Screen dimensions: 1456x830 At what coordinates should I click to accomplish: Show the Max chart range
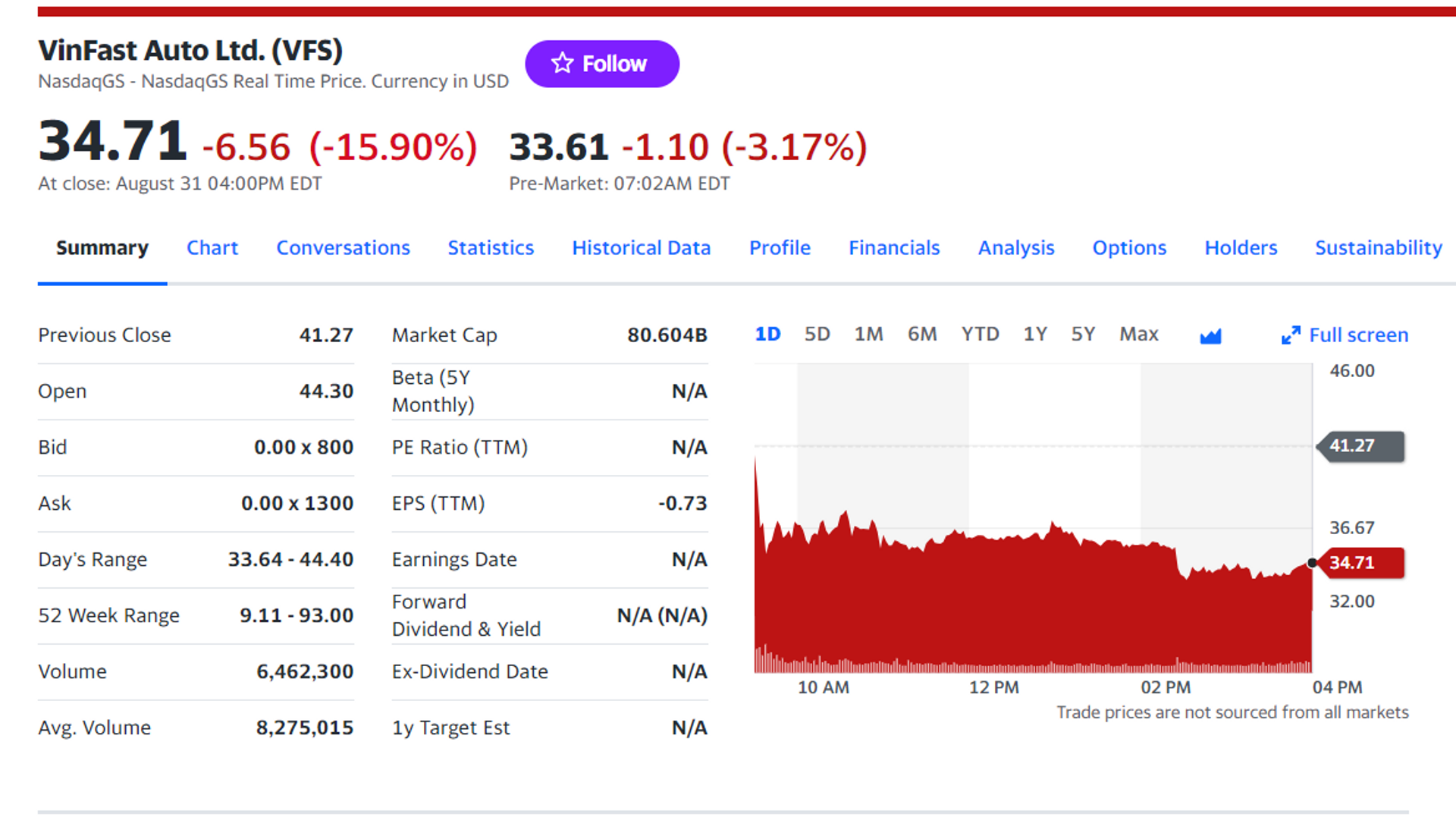[1139, 334]
